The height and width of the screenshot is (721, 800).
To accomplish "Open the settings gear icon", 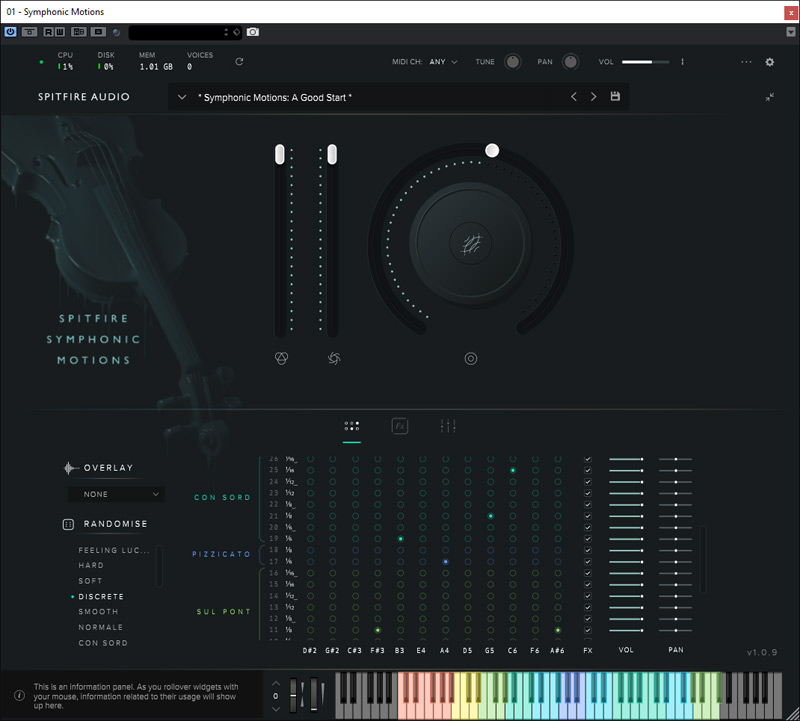I will coord(770,62).
